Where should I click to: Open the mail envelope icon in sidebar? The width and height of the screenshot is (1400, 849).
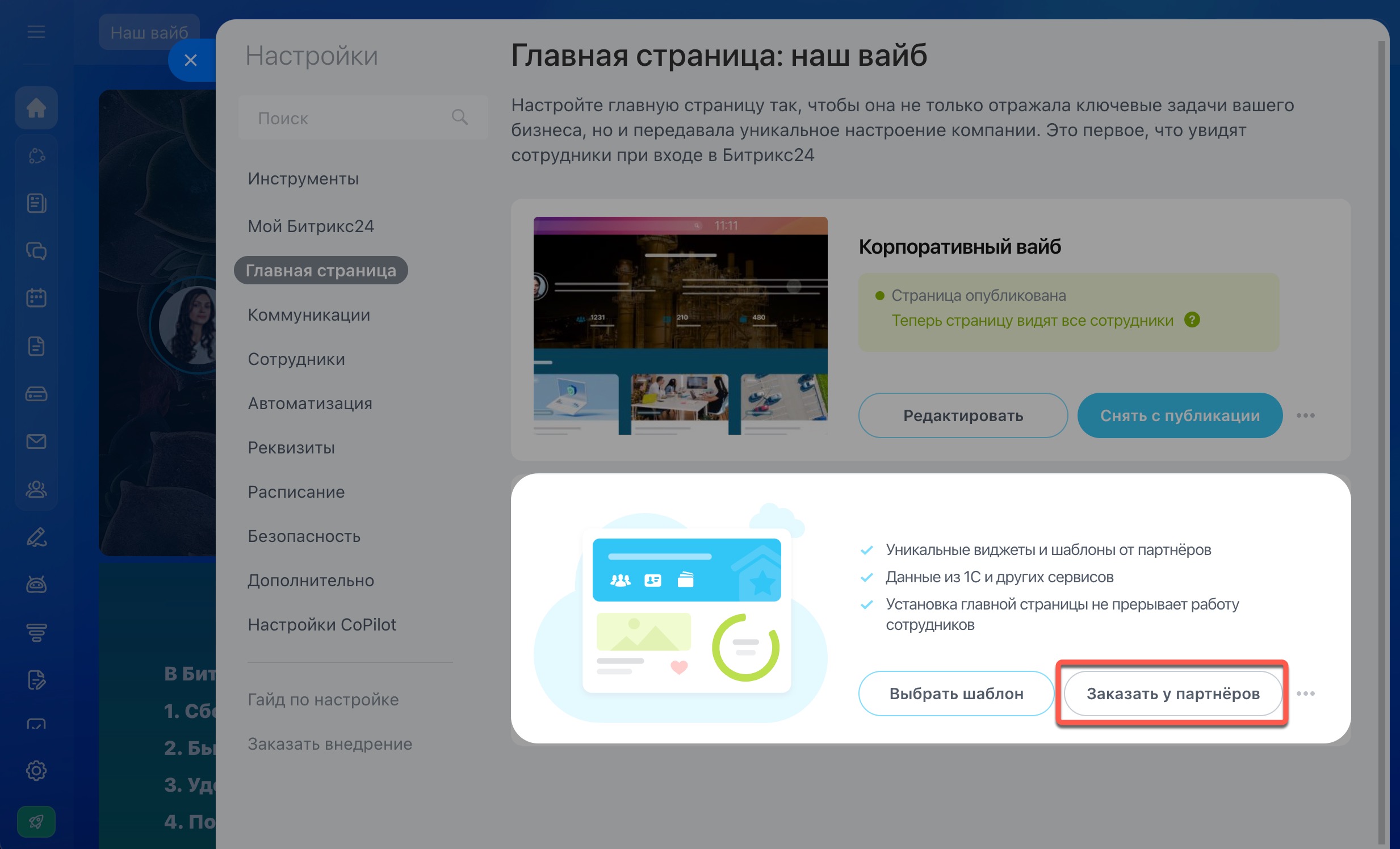pyautogui.click(x=36, y=442)
